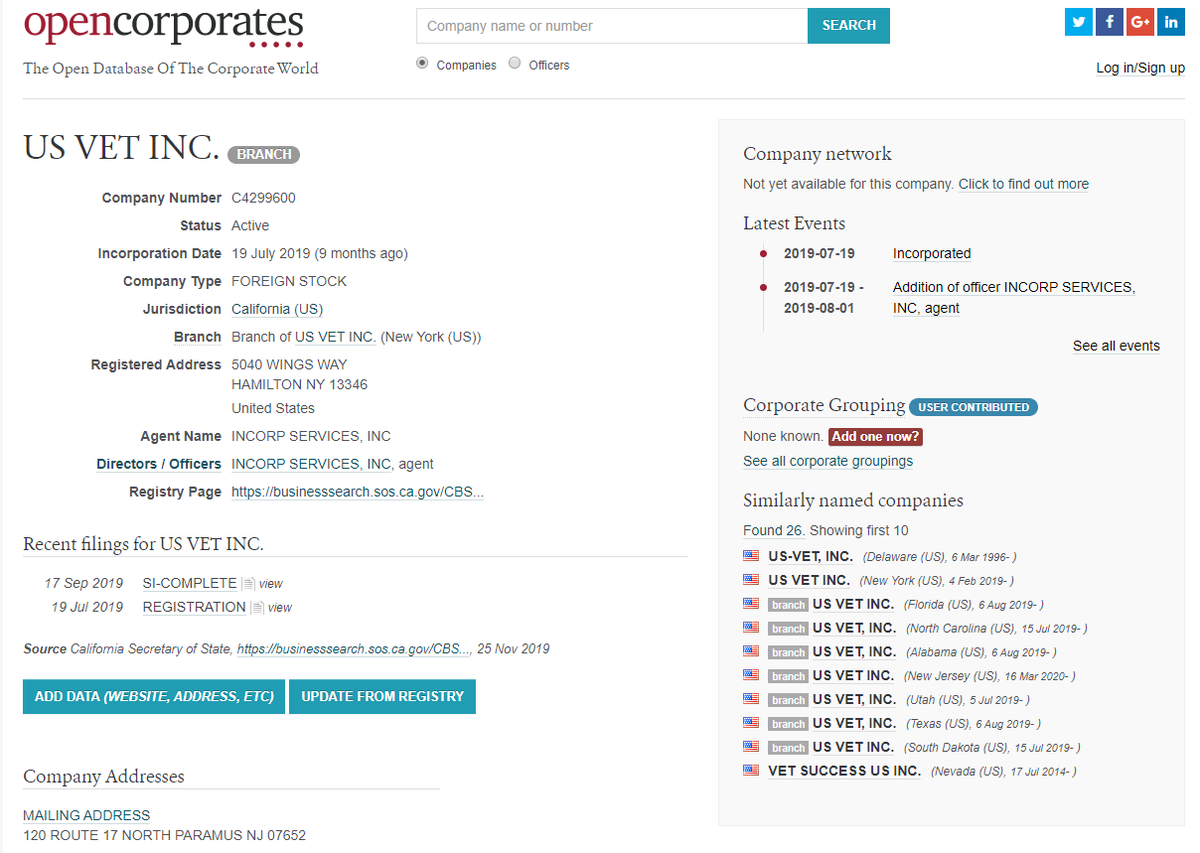1200x853 pixels.
Task: Open the Facebook social icon
Action: (1110, 22)
